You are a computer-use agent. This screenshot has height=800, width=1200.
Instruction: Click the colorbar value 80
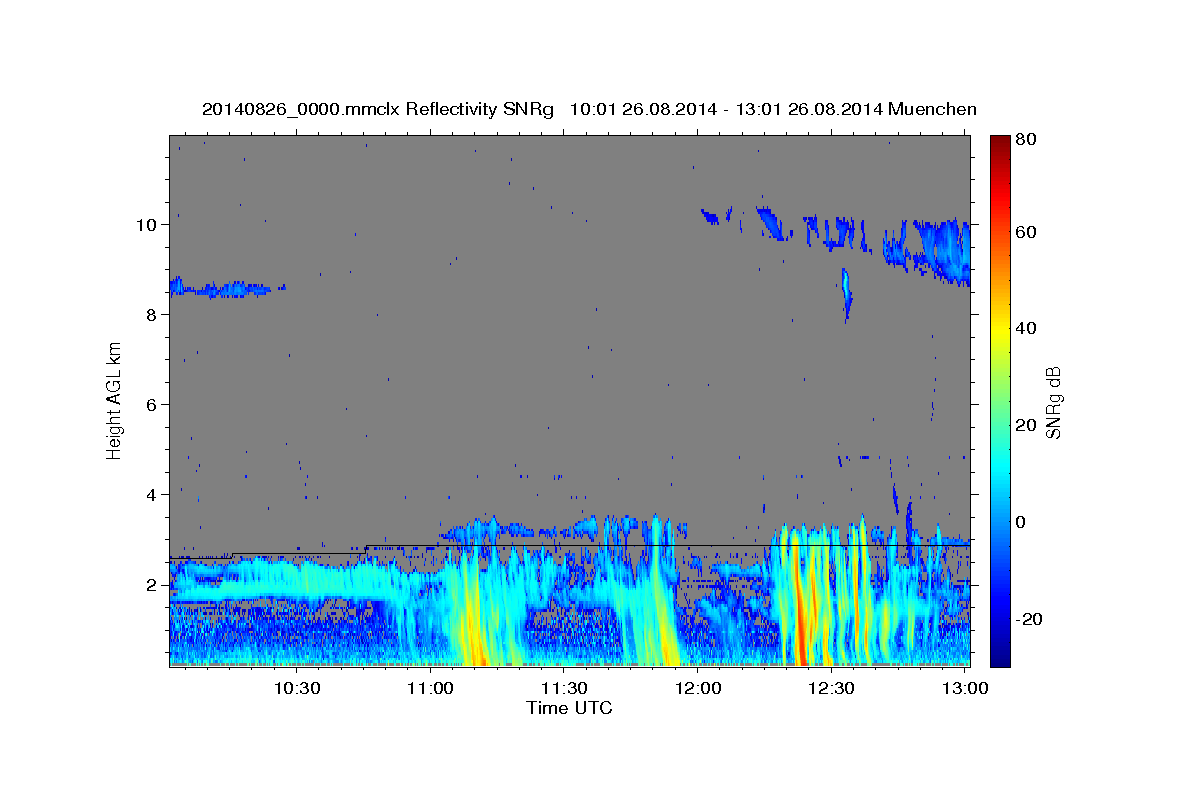[1025, 139]
